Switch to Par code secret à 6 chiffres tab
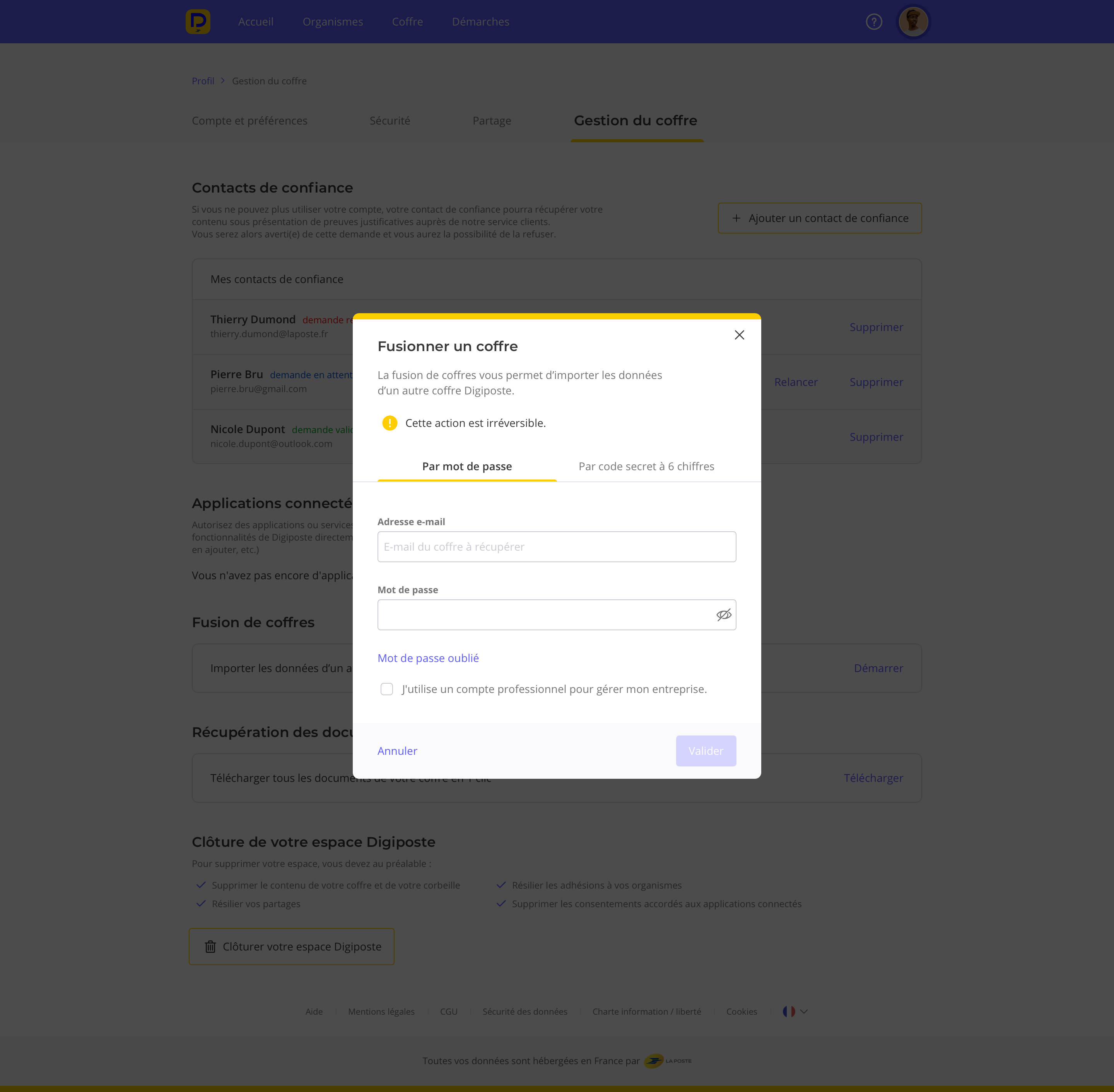Viewport: 1114px width, 1092px height. click(x=646, y=466)
